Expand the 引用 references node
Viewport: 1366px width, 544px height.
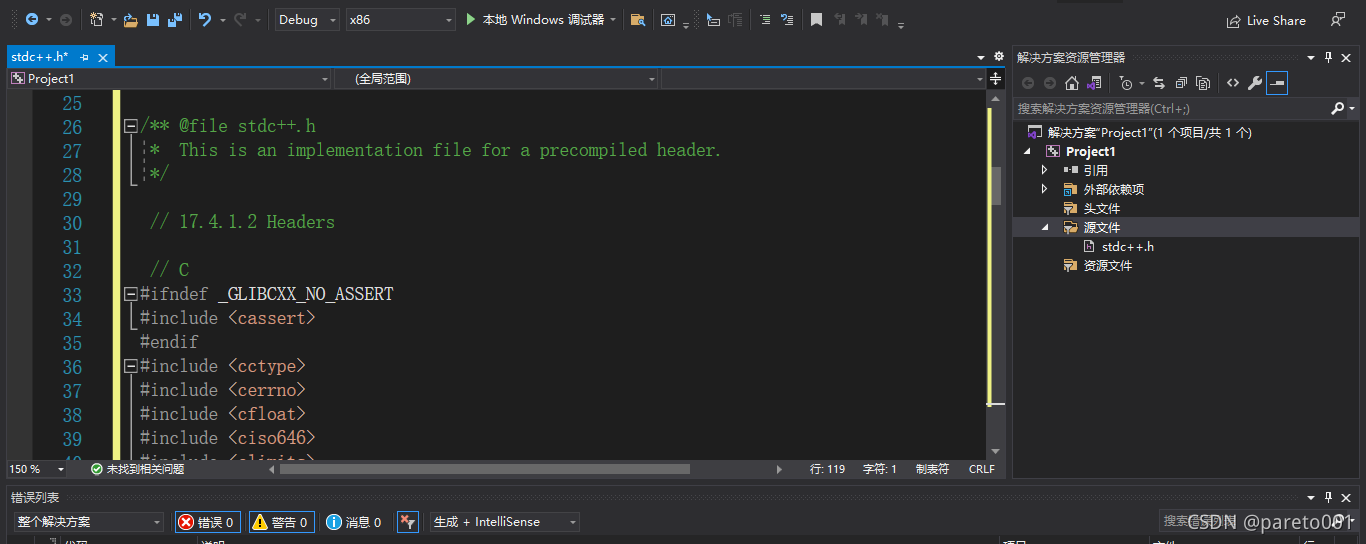tap(1044, 170)
